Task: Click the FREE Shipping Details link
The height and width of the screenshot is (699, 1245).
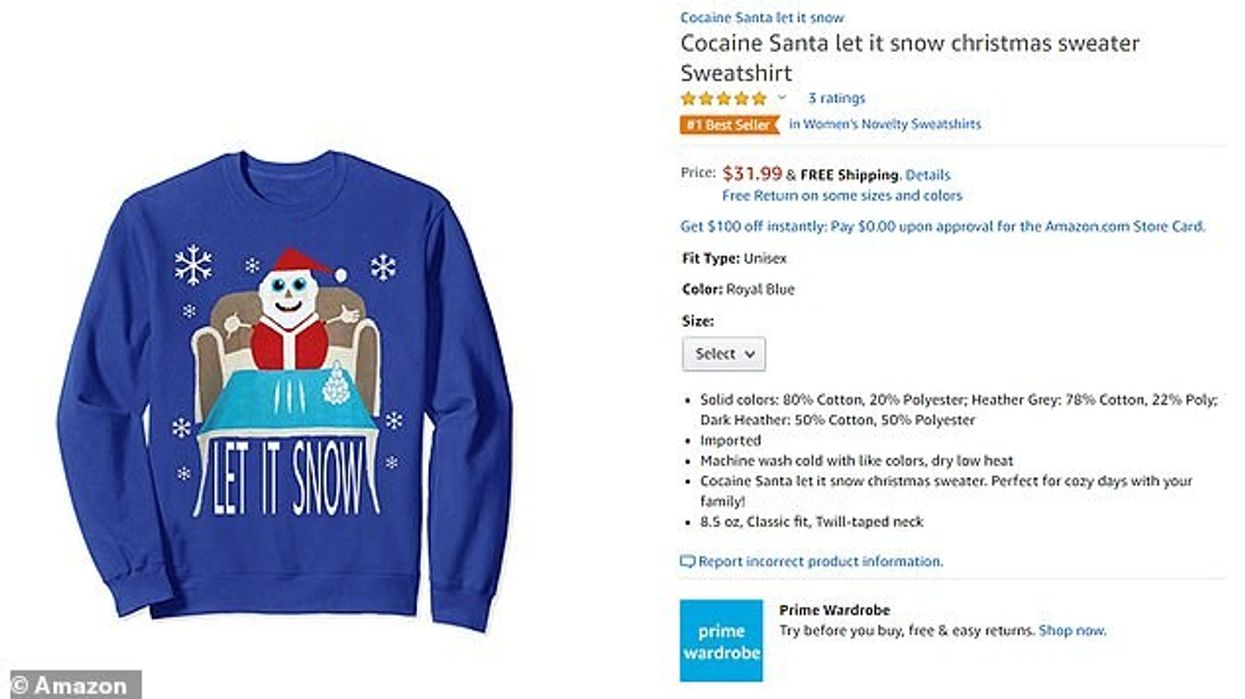Action: point(927,175)
